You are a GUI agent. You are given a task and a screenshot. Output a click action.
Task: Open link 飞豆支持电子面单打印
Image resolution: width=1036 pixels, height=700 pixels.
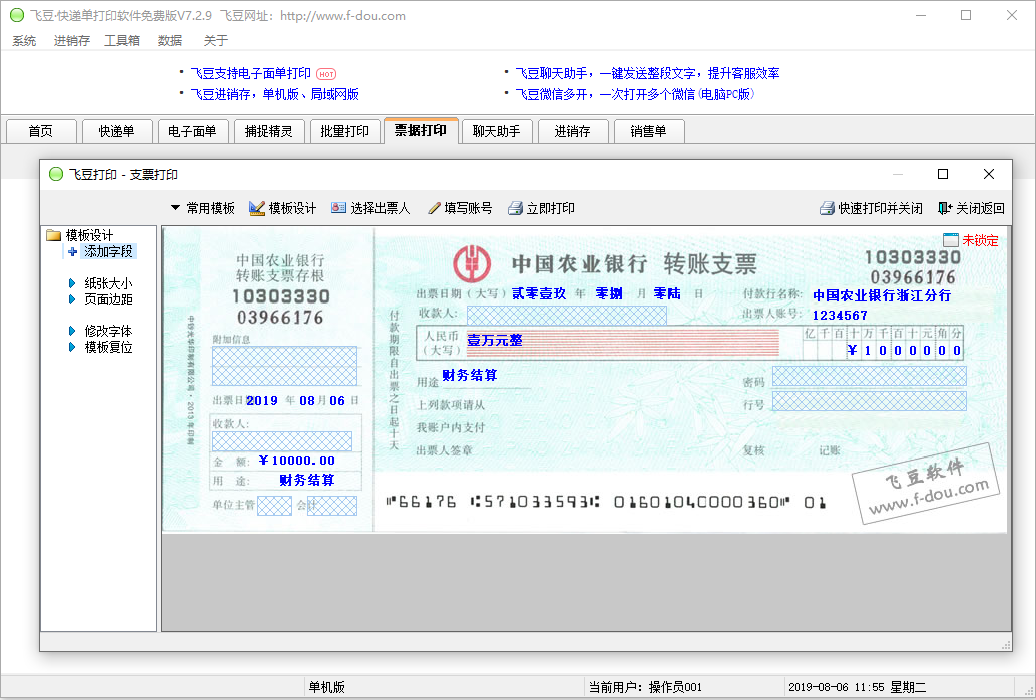pyautogui.click(x=250, y=73)
